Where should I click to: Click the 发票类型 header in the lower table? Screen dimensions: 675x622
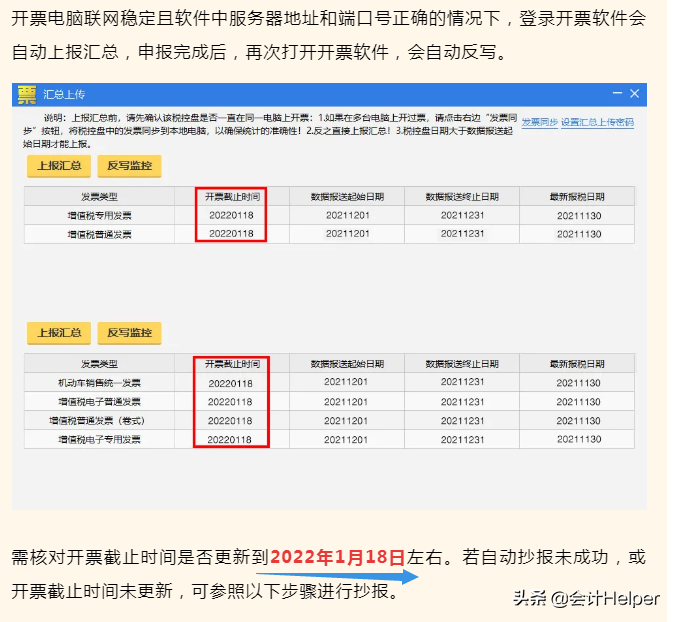click(x=99, y=364)
